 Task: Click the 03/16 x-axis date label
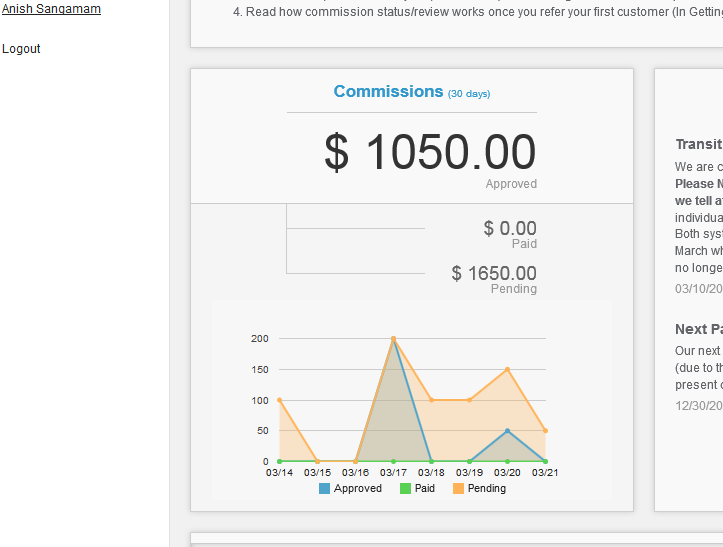click(355, 472)
